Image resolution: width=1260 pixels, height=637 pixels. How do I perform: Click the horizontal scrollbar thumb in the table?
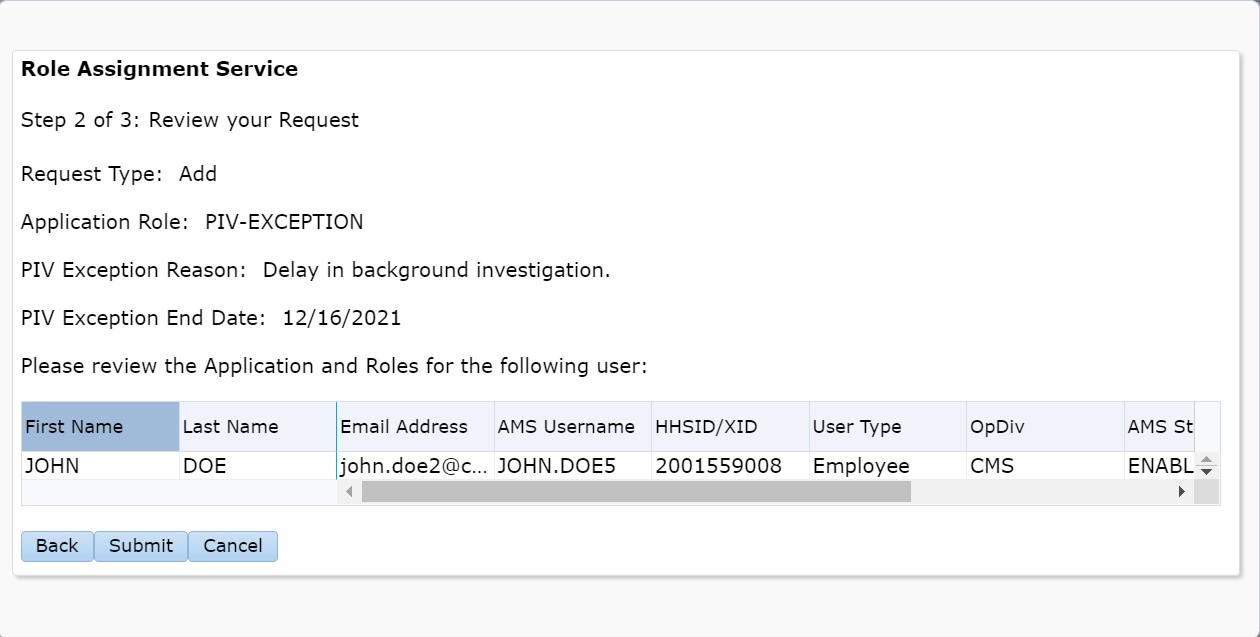tap(636, 492)
